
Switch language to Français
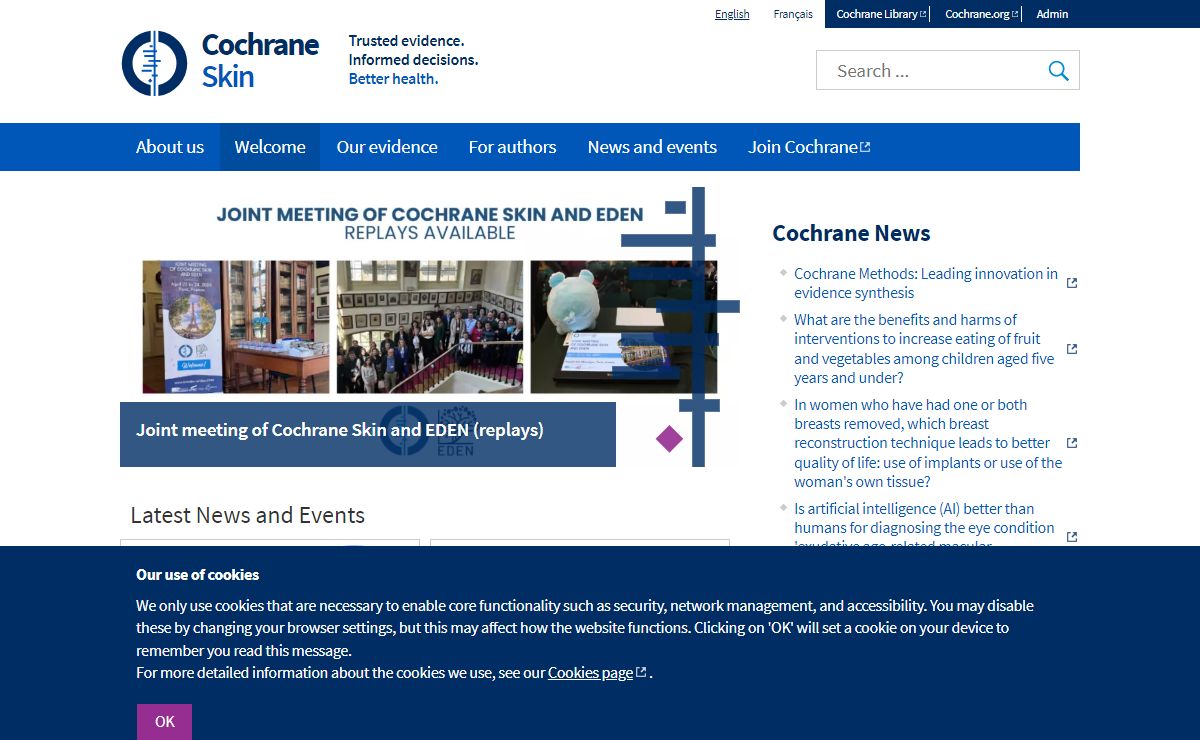793,14
